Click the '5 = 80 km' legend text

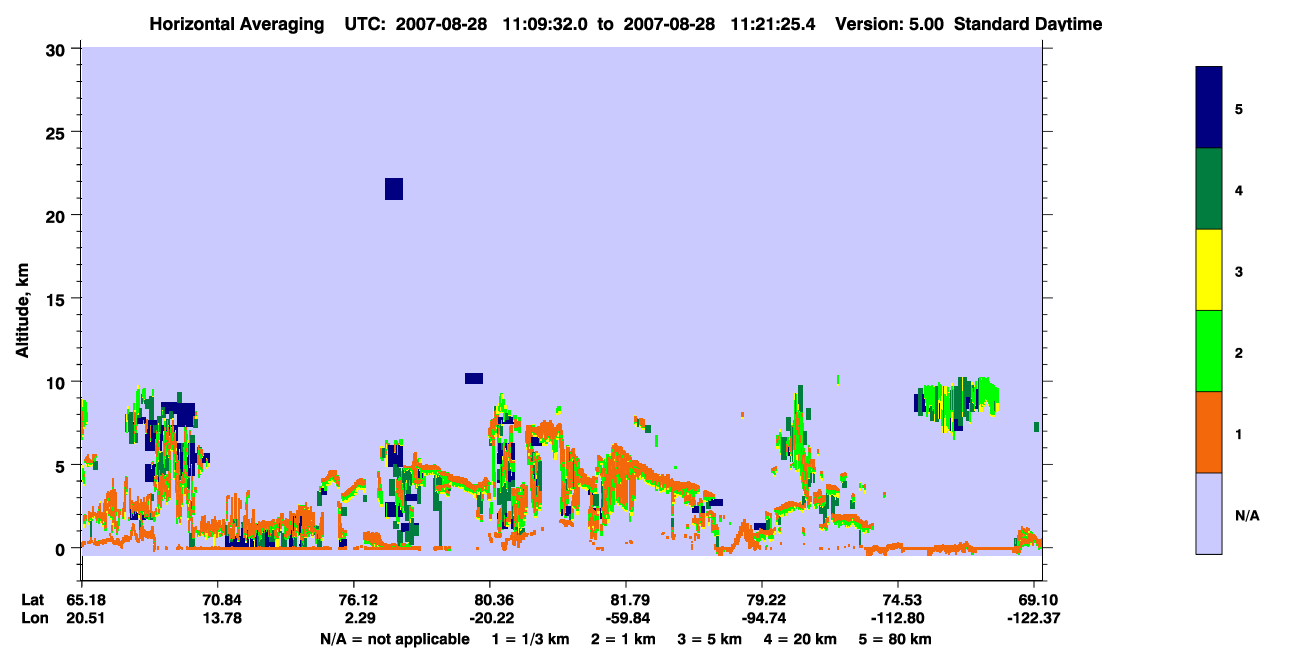(x=896, y=639)
